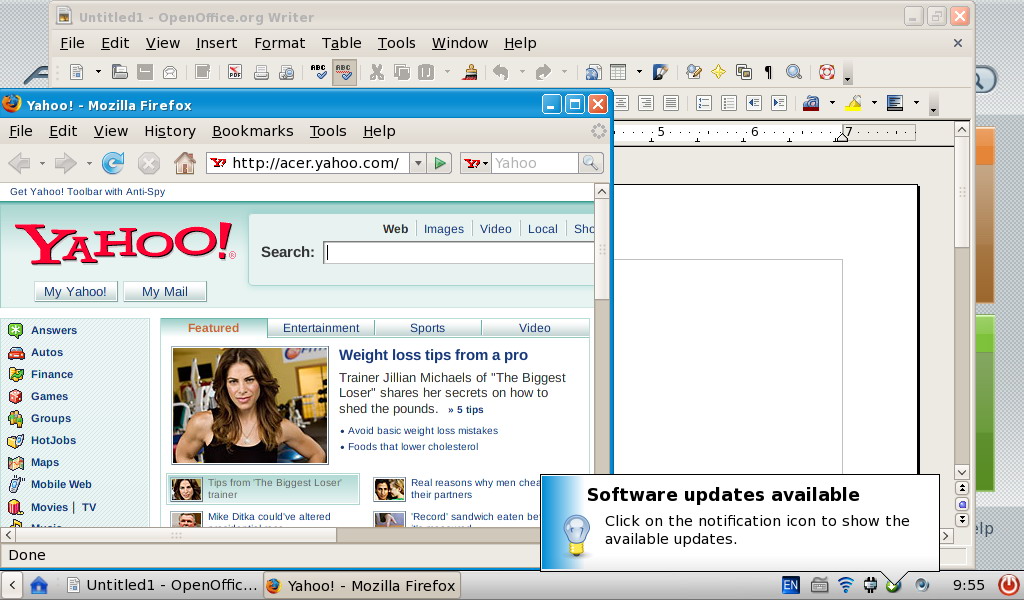Screen dimensions: 1024x600
Task: Open Firefox search engine selector dropdown
Action: [475, 163]
